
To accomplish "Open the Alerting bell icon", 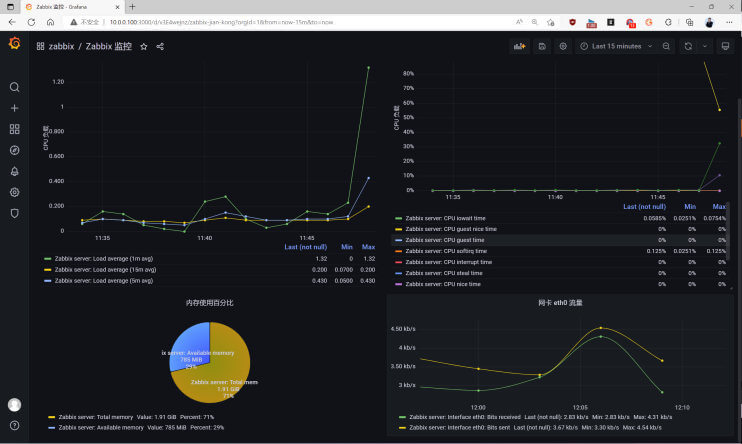I will click(x=15, y=171).
